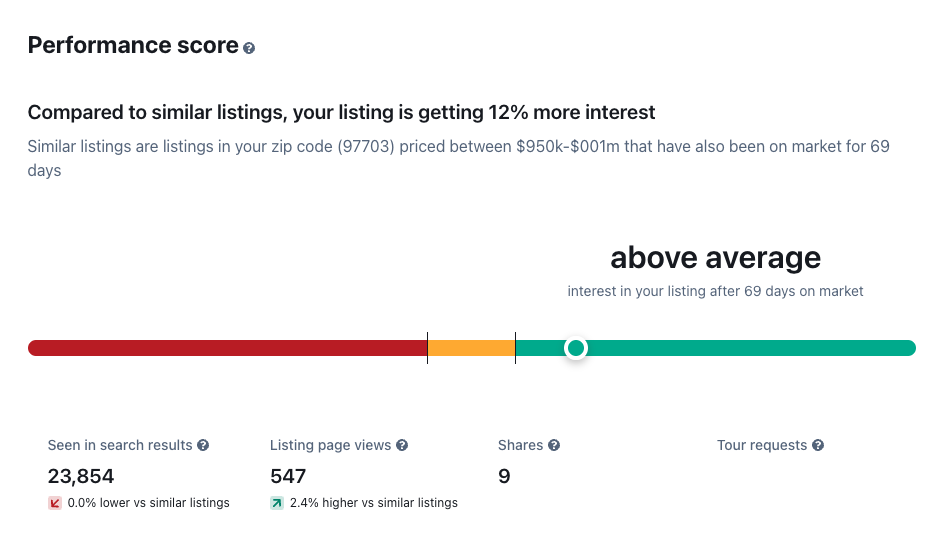Click the "above average" rating text

pyautogui.click(x=715, y=258)
